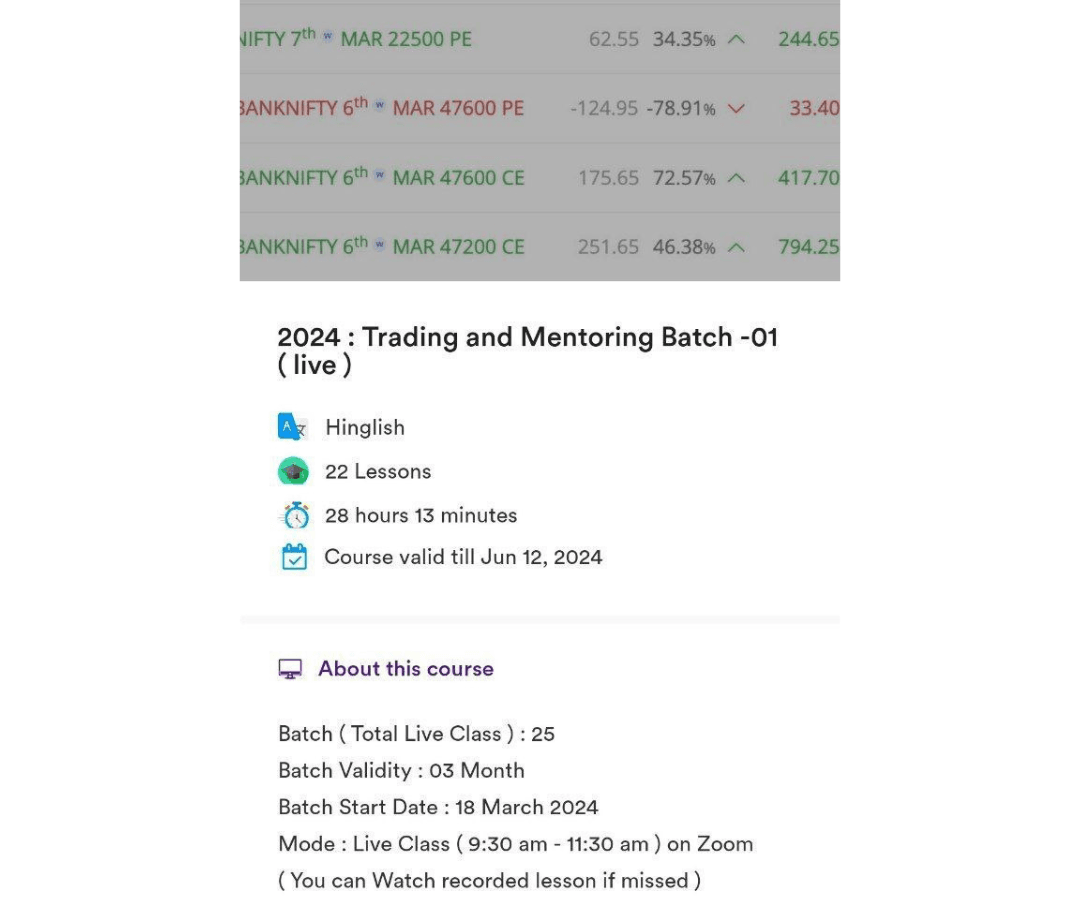This screenshot has width=1080, height=900.
Task: Expand the BANKNIFTY 47600 PE down chevron
Action: [737, 108]
